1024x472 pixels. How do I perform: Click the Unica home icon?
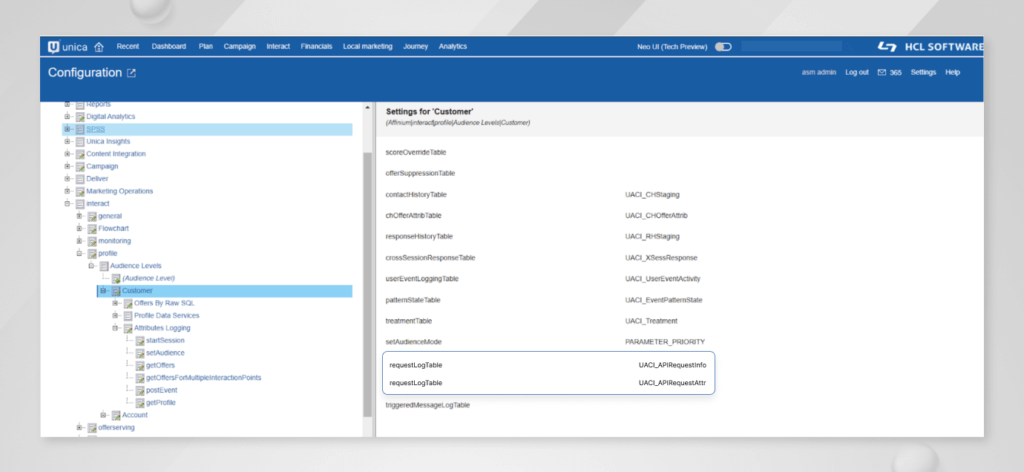99,46
